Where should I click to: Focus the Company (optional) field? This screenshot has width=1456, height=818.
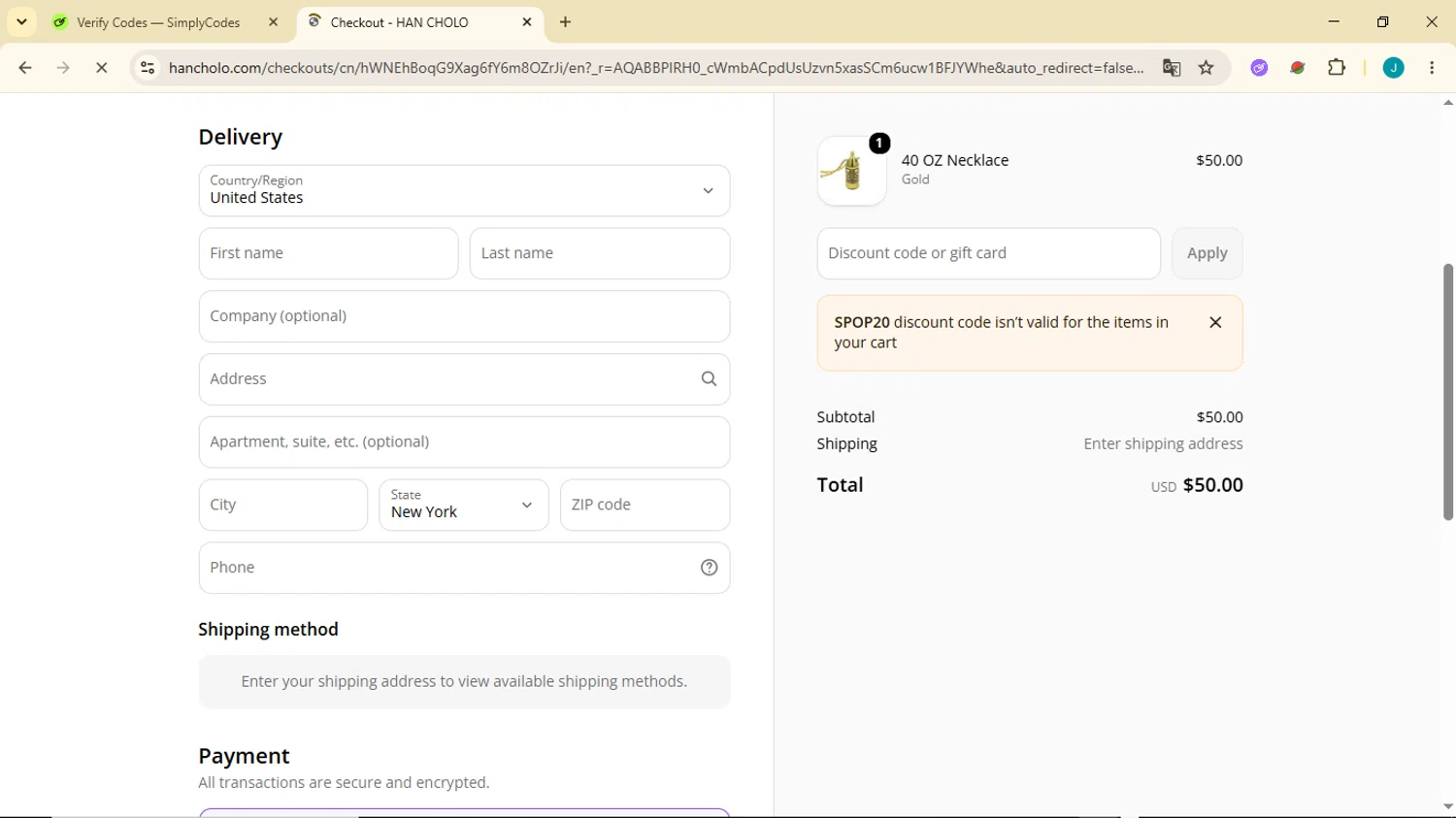pyautogui.click(x=464, y=316)
